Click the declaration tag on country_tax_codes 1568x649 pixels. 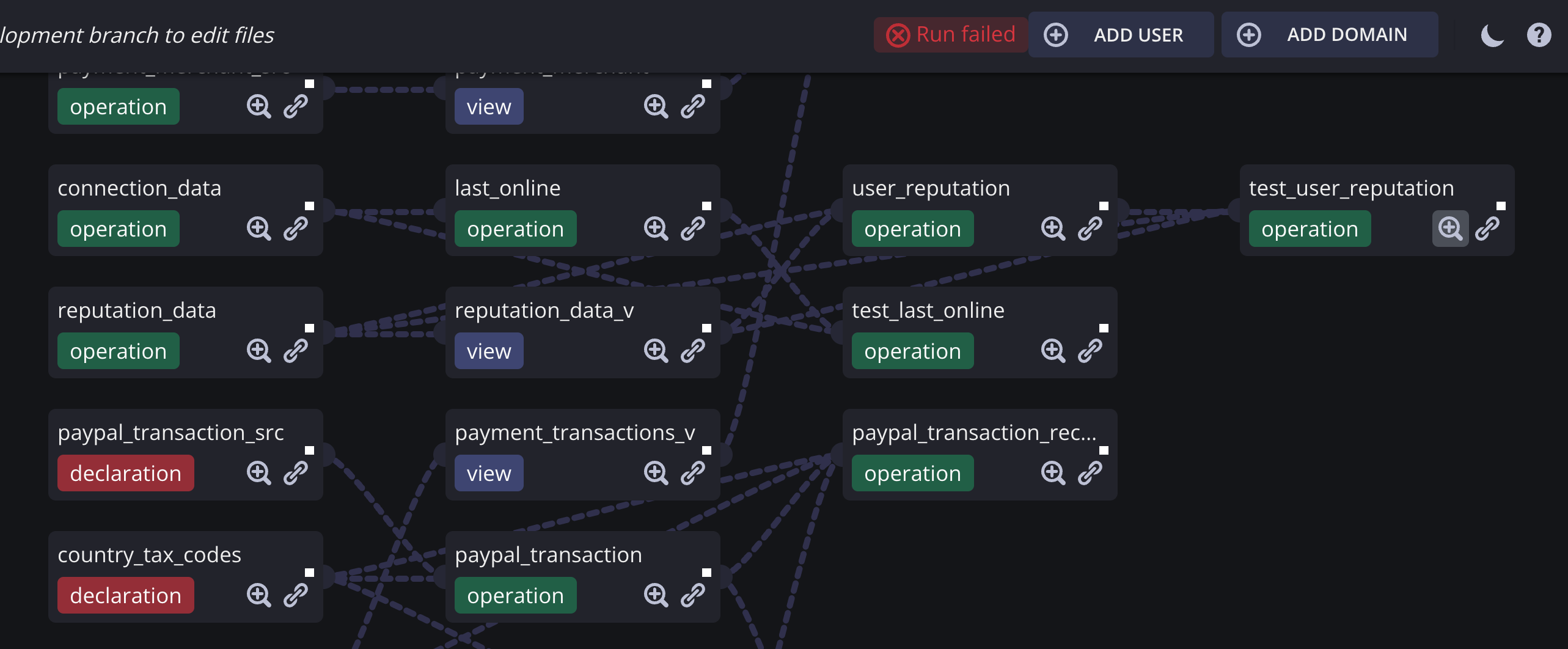[125, 595]
